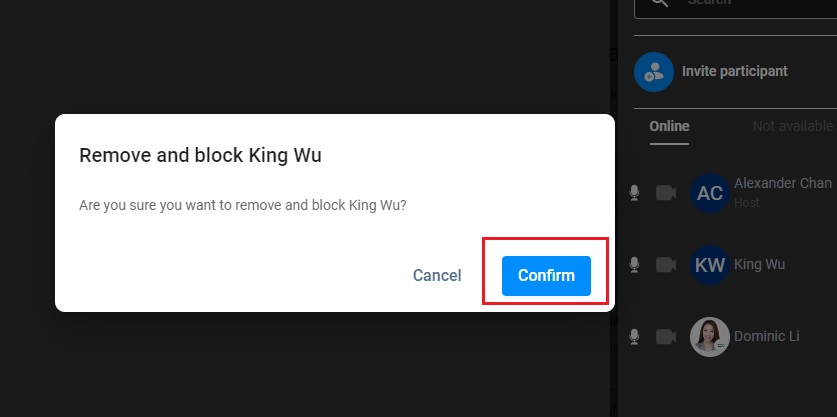Toggle Alexander Chan's camera icon
837x417 pixels.
[x=666, y=193]
